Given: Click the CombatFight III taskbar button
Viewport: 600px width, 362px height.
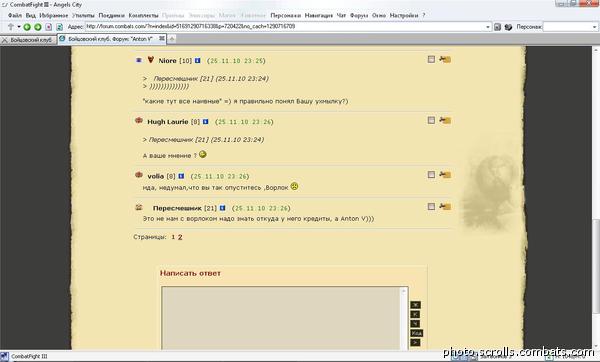Looking at the screenshot, I should (25, 357).
